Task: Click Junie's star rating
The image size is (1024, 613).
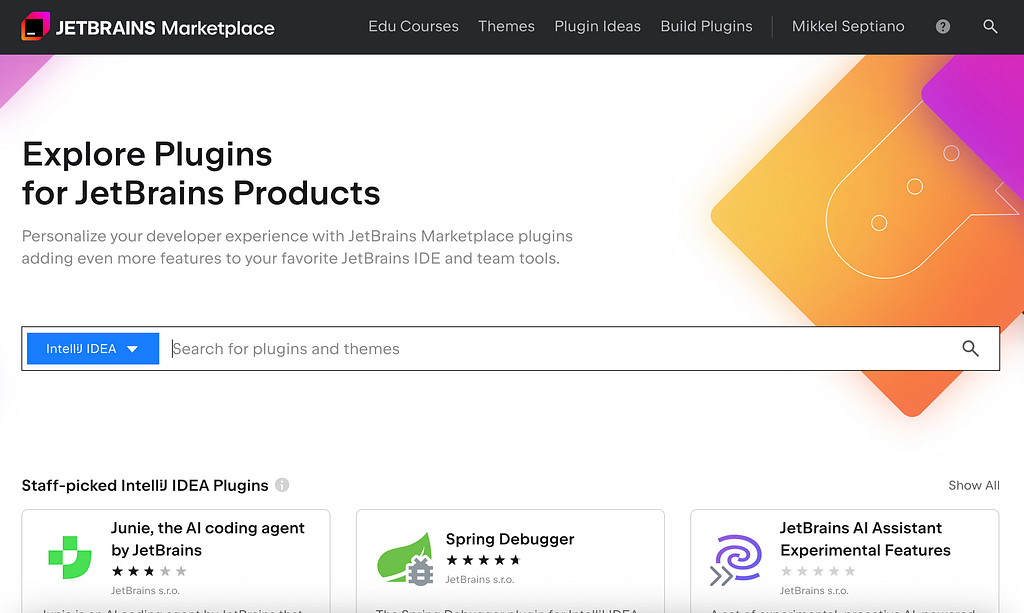Action: click(x=149, y=571)
